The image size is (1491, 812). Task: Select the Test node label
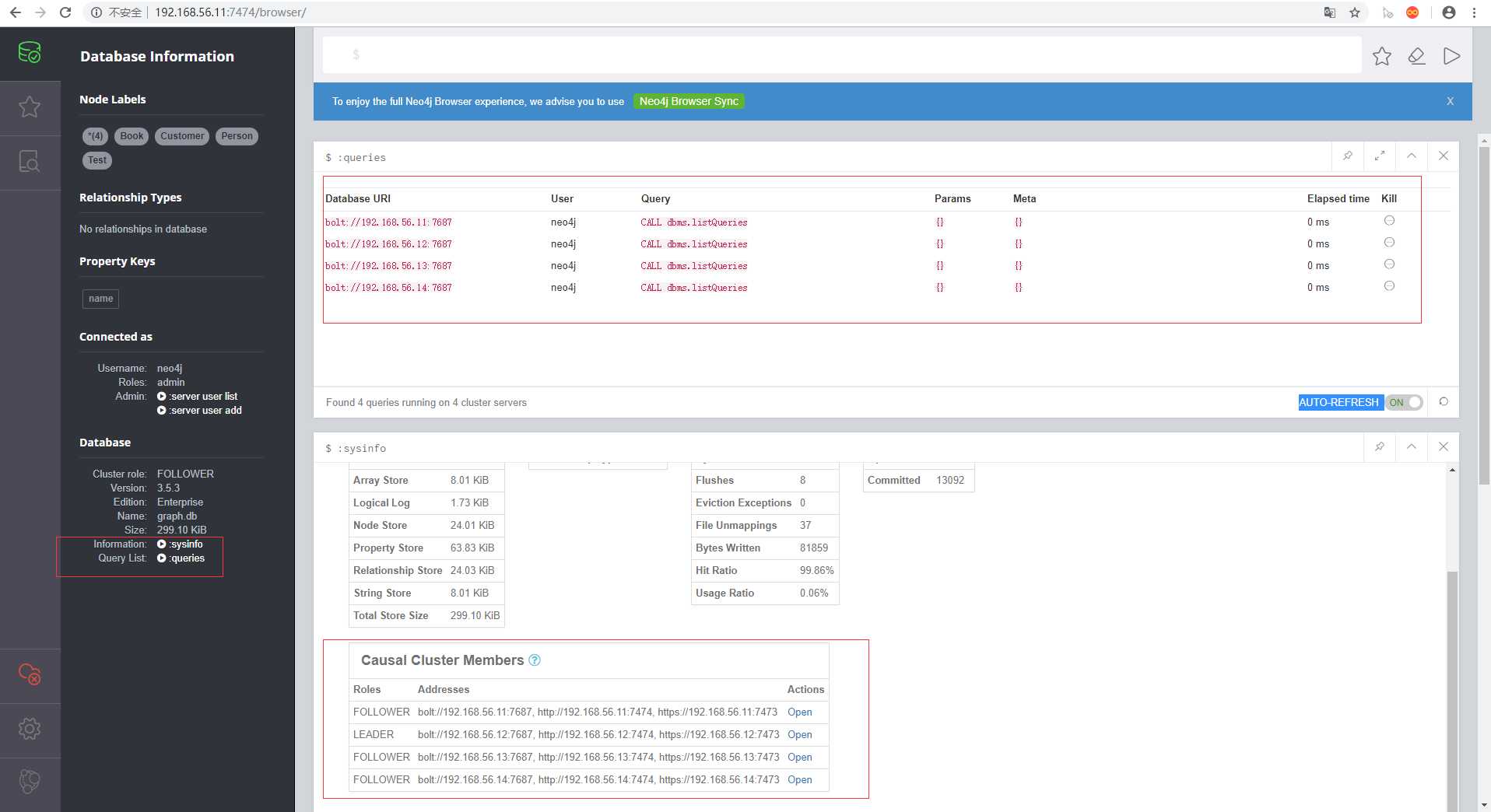97,160
